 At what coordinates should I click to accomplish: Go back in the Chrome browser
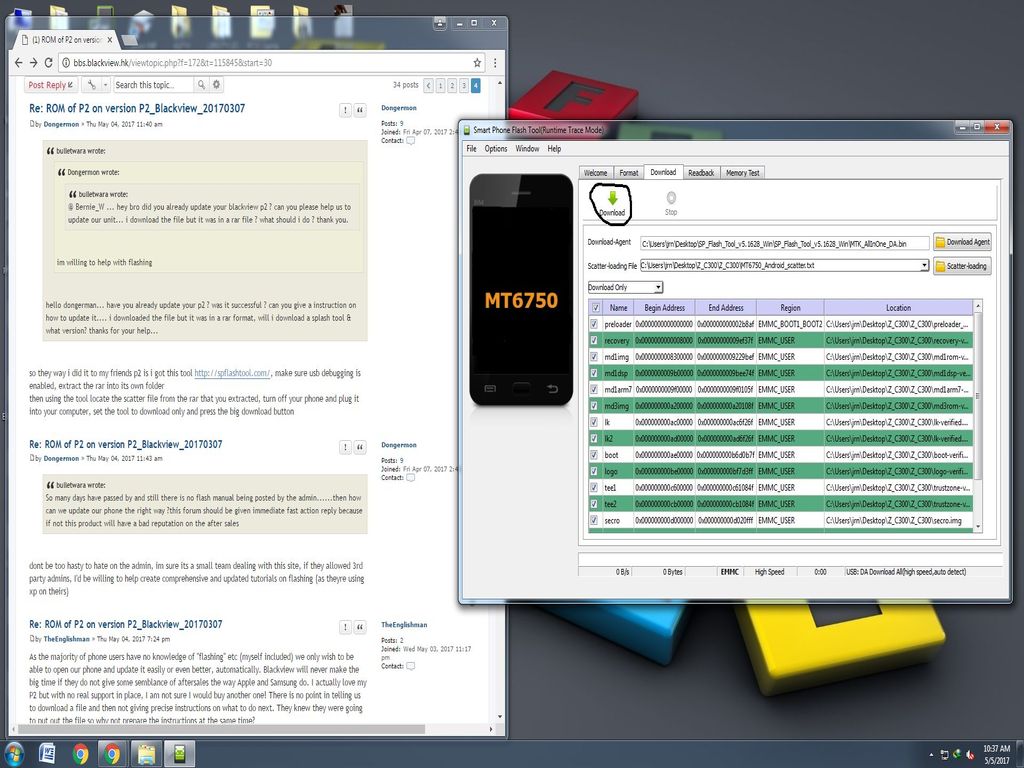point(18,63)
